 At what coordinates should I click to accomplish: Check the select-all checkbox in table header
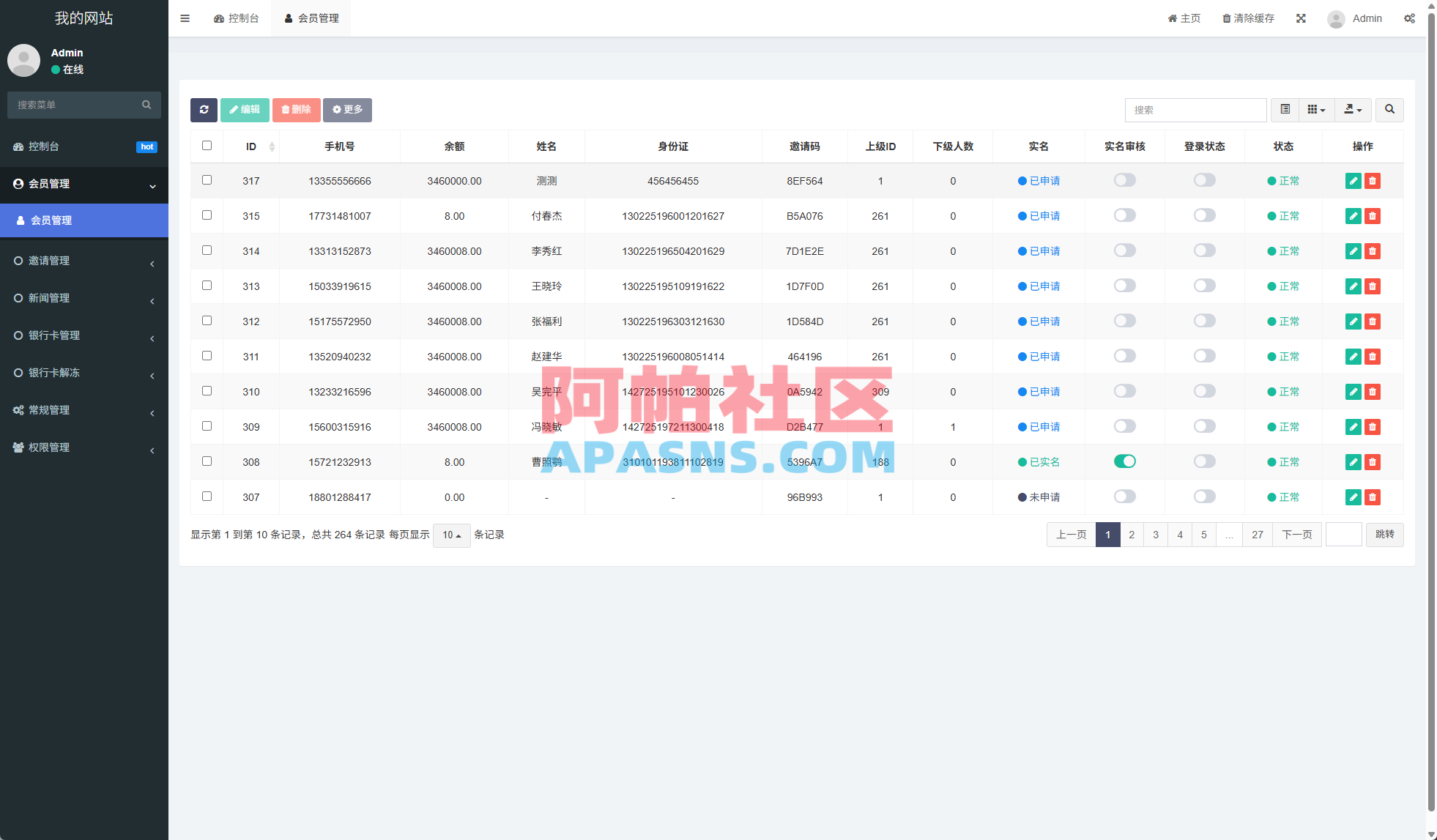coord(207,146)
